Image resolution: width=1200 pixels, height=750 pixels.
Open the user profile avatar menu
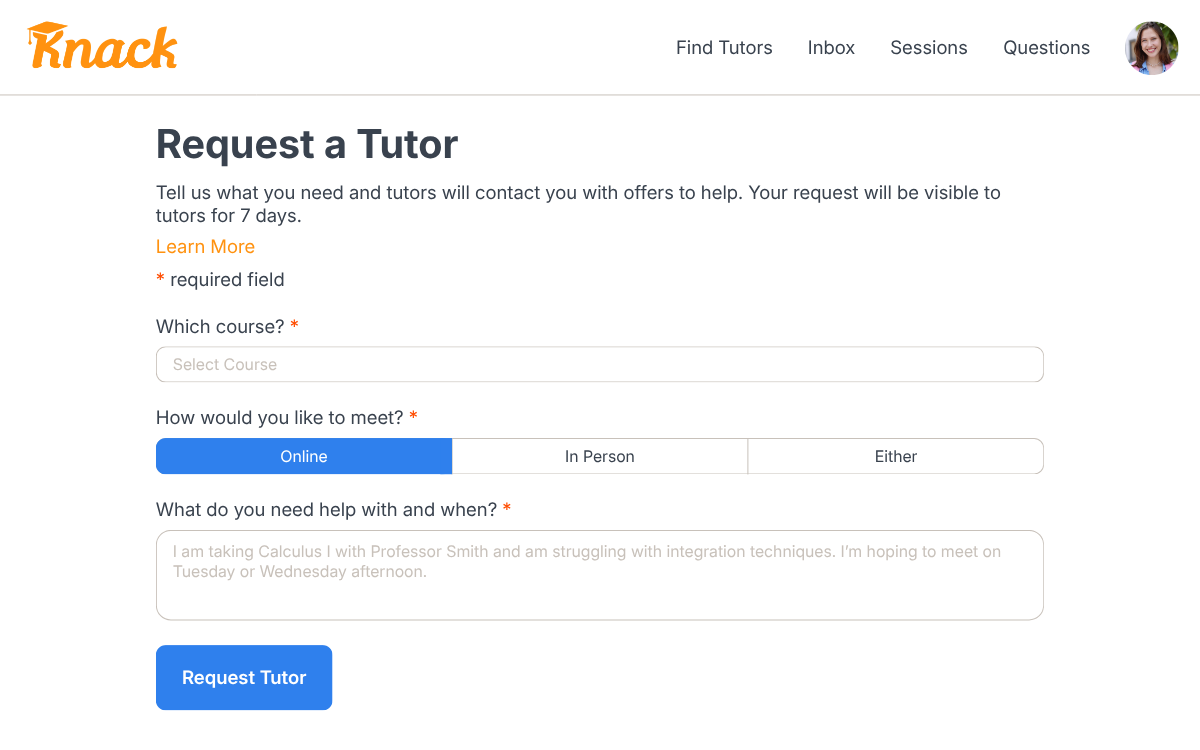[1152, 48]
